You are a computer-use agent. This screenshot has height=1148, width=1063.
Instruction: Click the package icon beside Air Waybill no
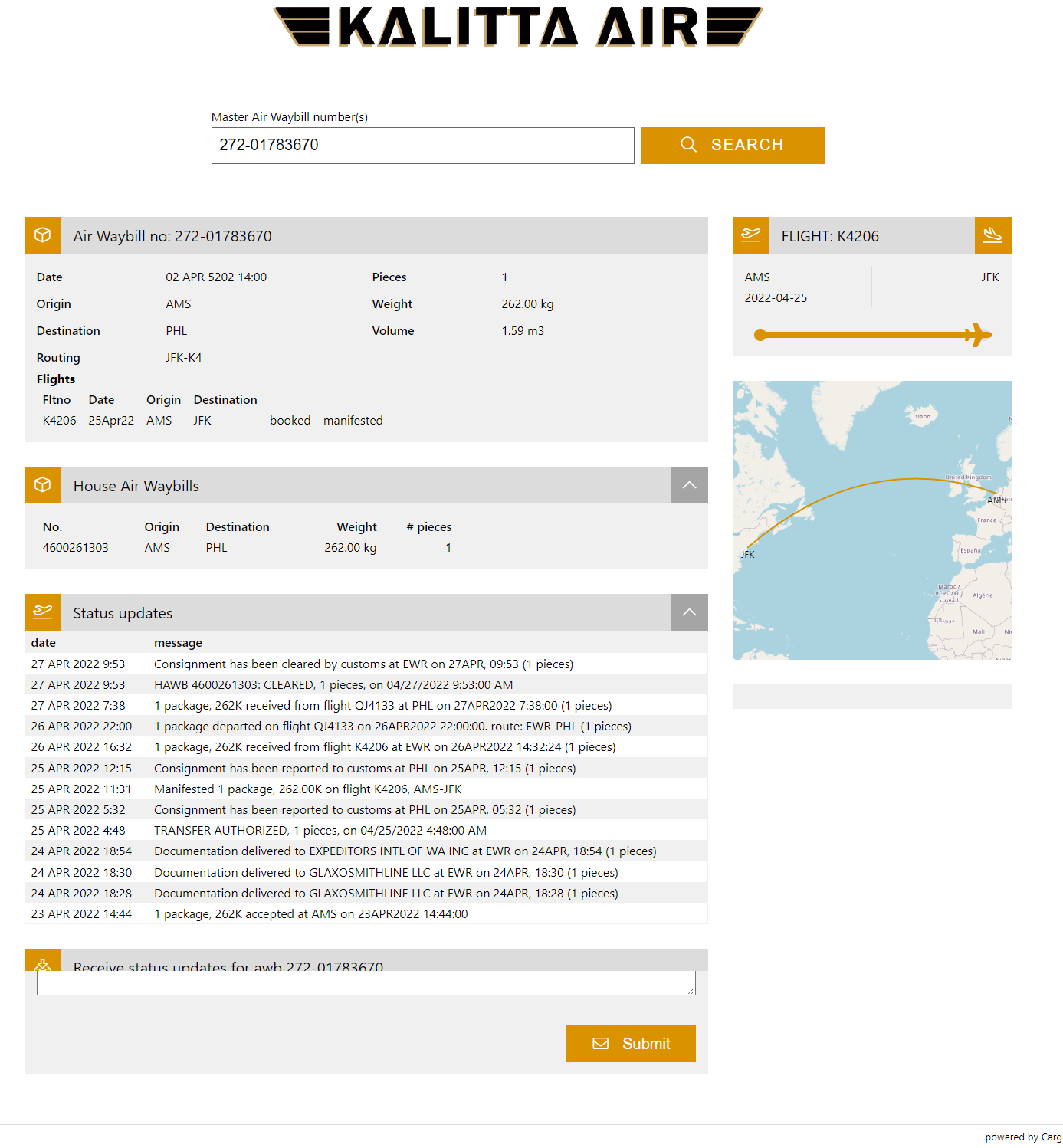(43, 235)
